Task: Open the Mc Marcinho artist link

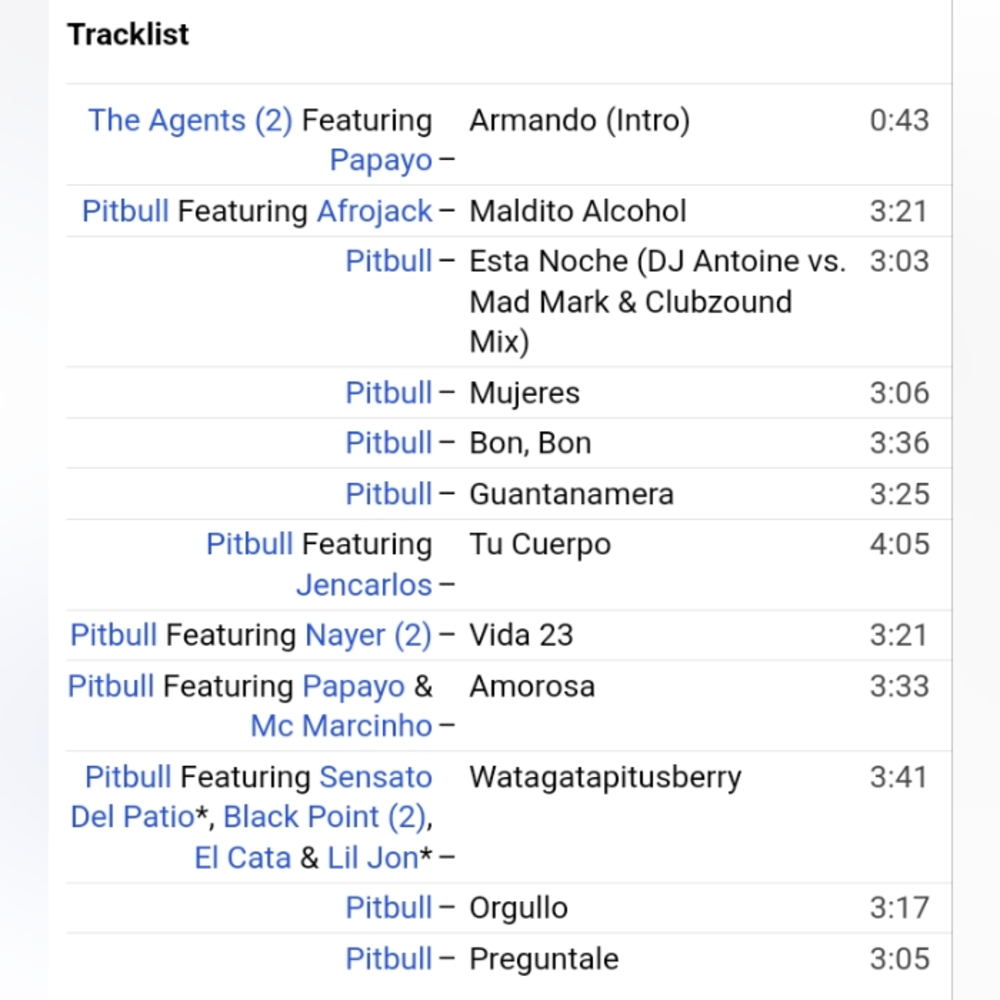Action: tap(341, 726)
